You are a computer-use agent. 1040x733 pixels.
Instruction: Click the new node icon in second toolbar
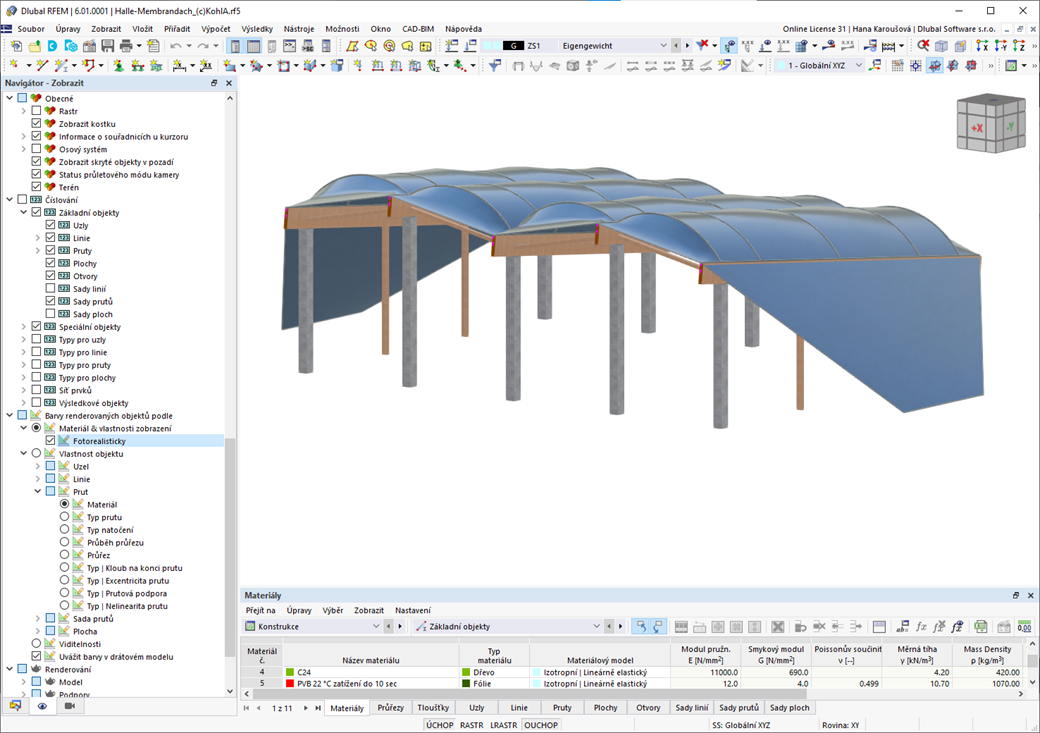tap(13, 65)
